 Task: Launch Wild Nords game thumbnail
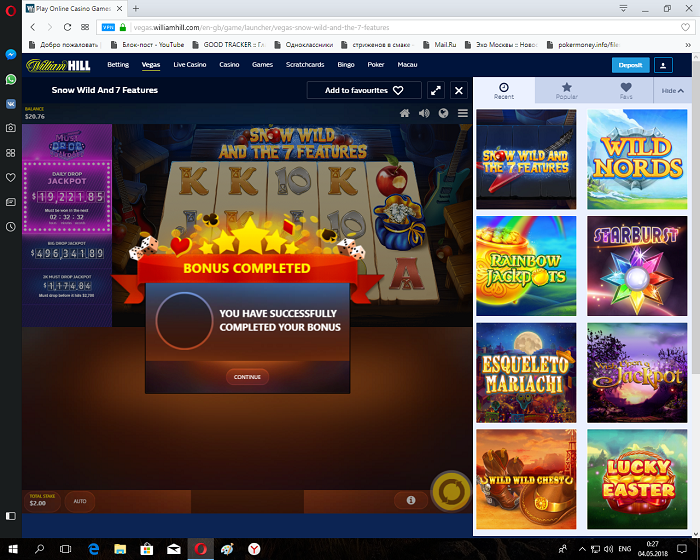tap(637, 159)
